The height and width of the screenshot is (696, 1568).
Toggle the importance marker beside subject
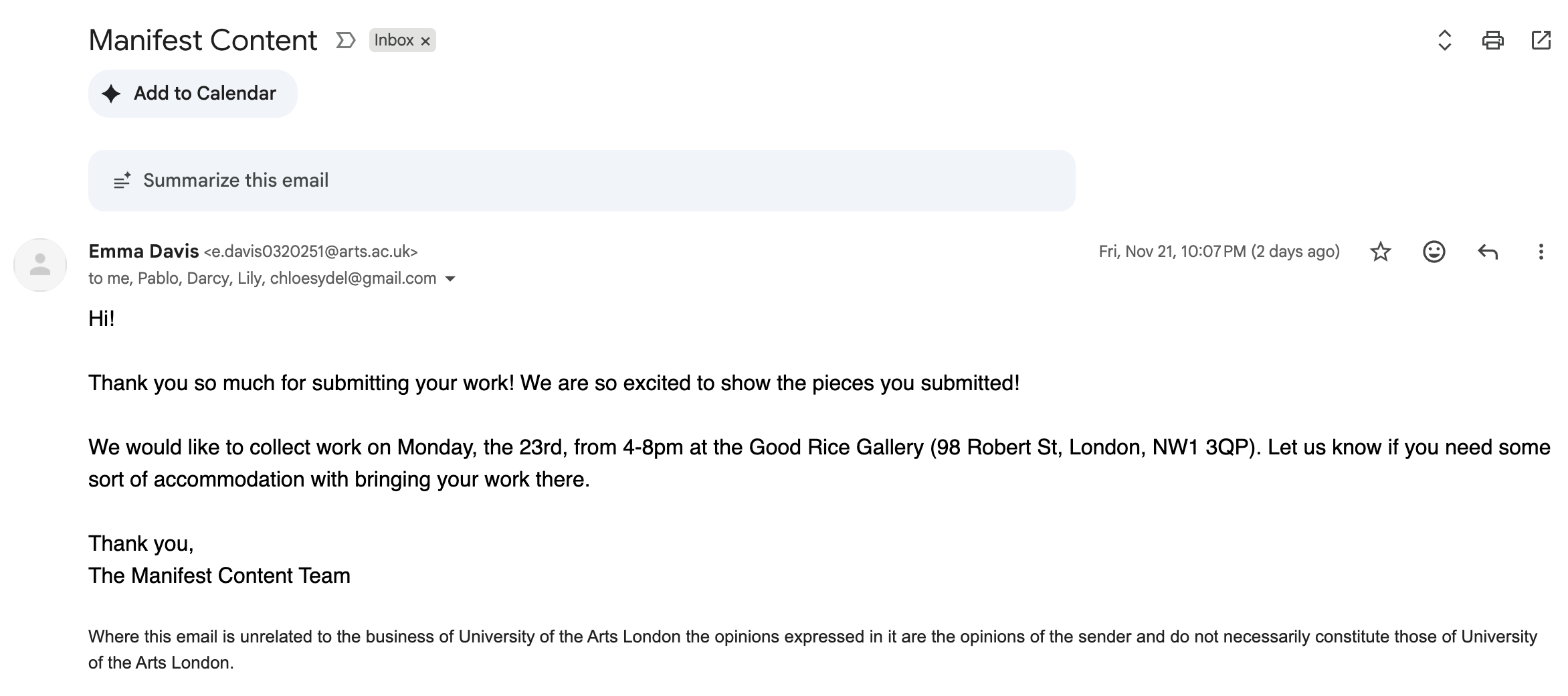point(345,41)
